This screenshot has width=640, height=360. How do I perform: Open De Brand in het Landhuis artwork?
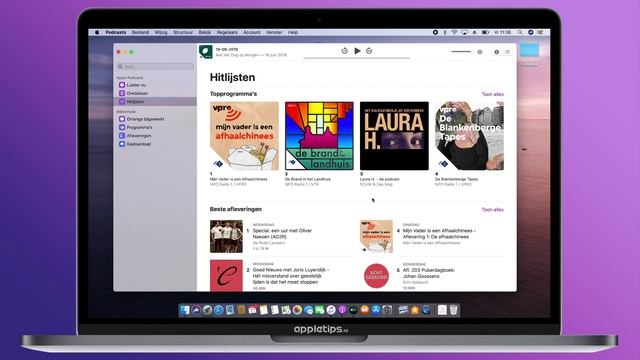pos(319,136)
